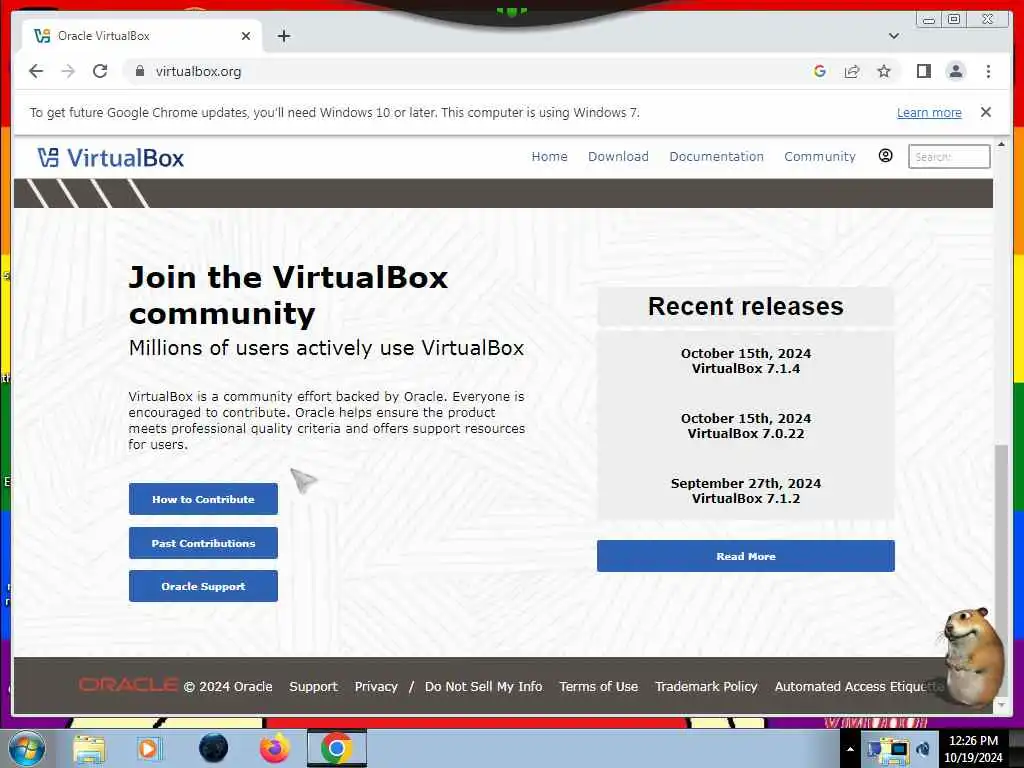
Task: Click the Past Contributions button
Action: click(203, 543)
